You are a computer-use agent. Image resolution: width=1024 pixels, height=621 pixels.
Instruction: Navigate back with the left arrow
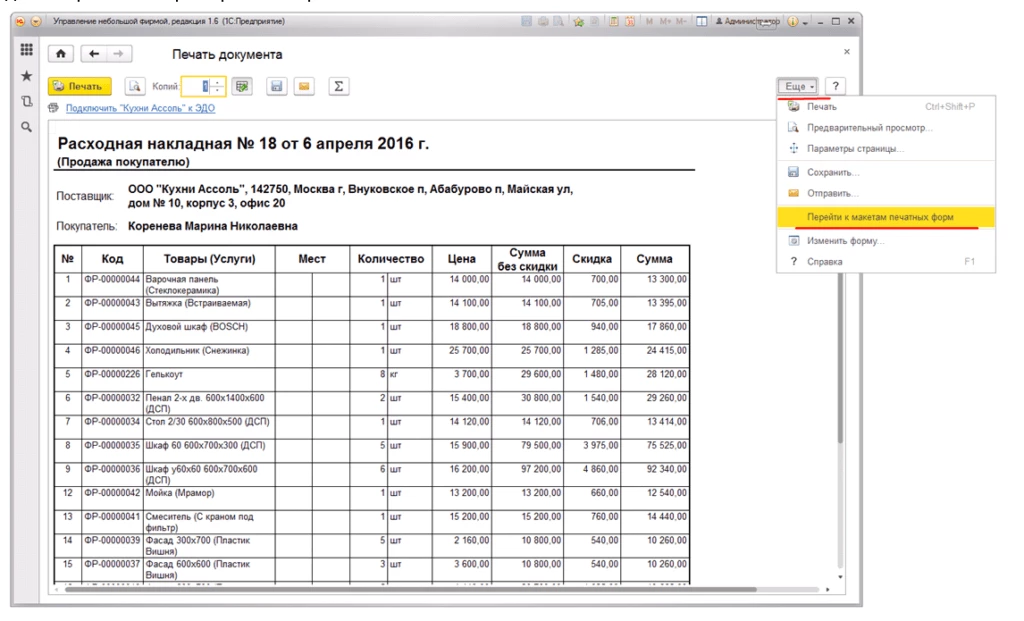coord(93,54)
